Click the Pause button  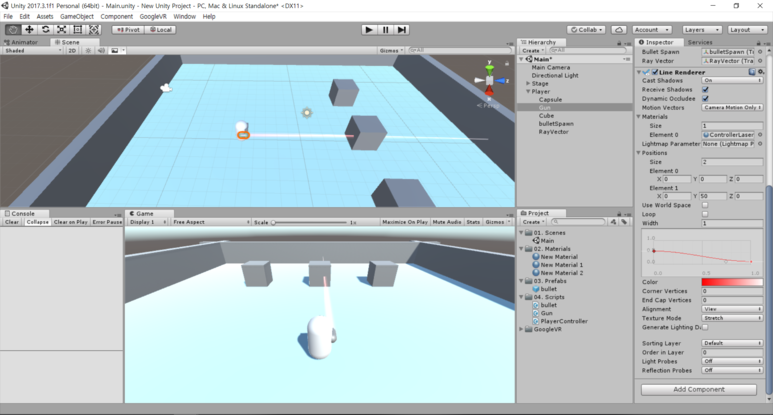(x=385, y=30)
